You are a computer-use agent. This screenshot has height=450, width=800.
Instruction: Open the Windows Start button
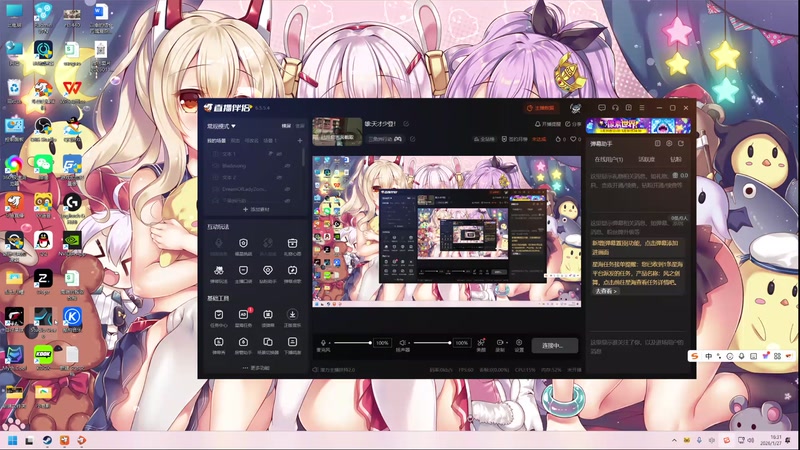(13, 440)
